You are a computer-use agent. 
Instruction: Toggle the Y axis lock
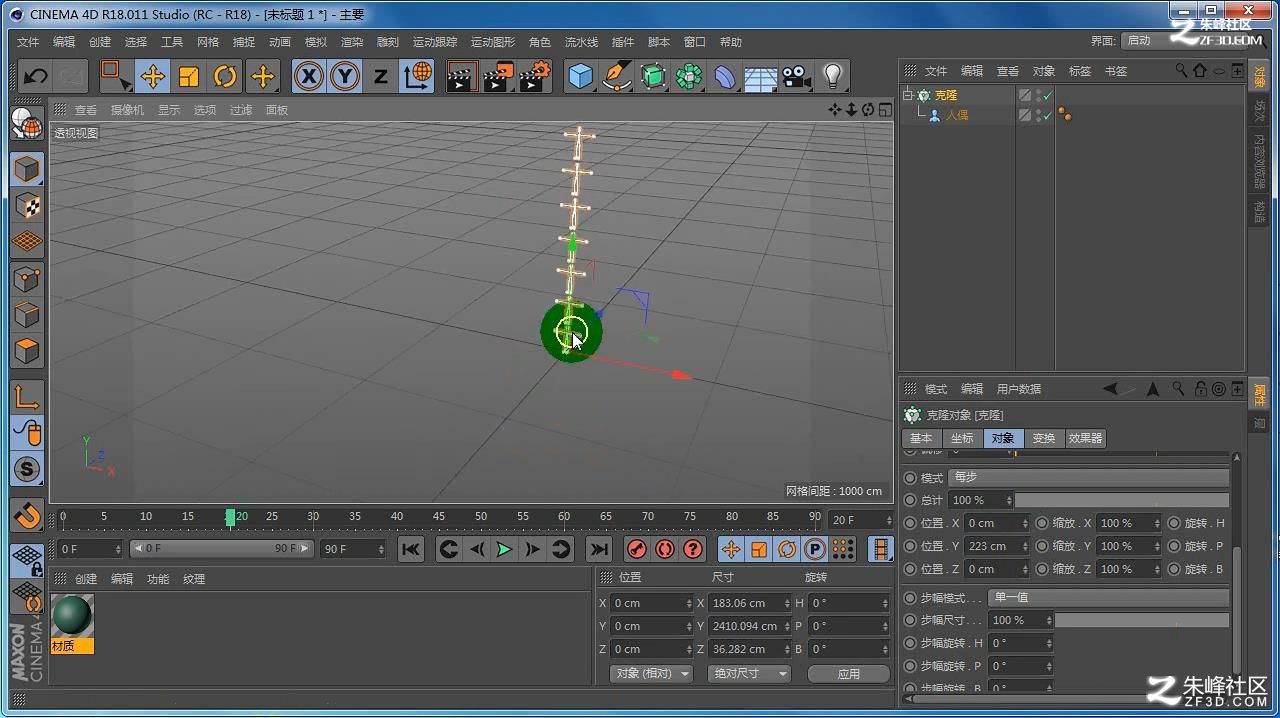[345, 76]
